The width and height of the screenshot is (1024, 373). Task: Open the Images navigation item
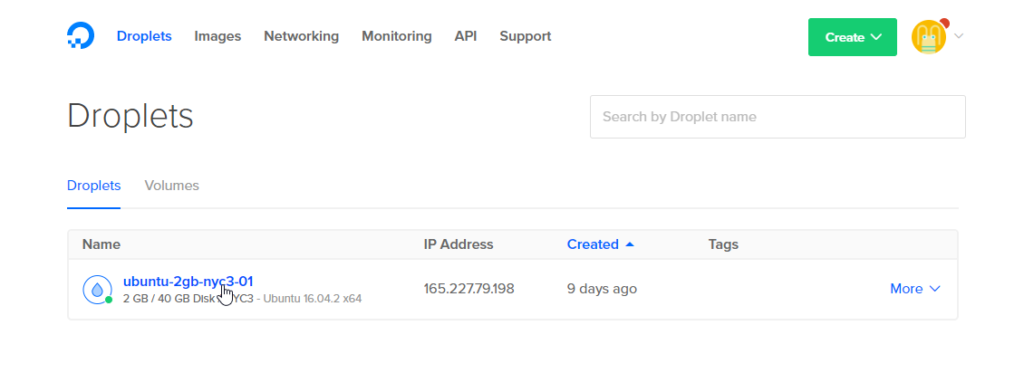point(217,37)
